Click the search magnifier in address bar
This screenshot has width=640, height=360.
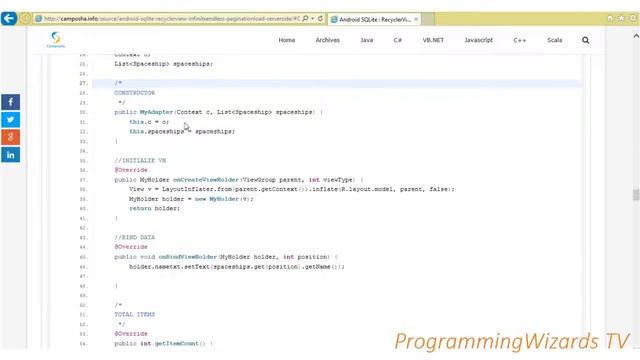coord(305,18)
